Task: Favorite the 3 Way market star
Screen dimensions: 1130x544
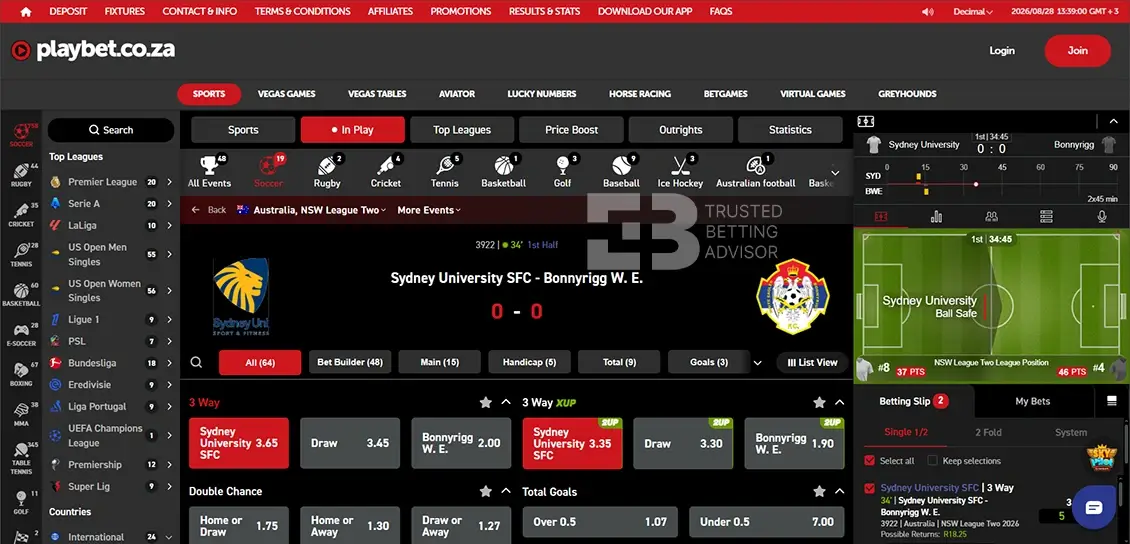Action: point(486,402)
